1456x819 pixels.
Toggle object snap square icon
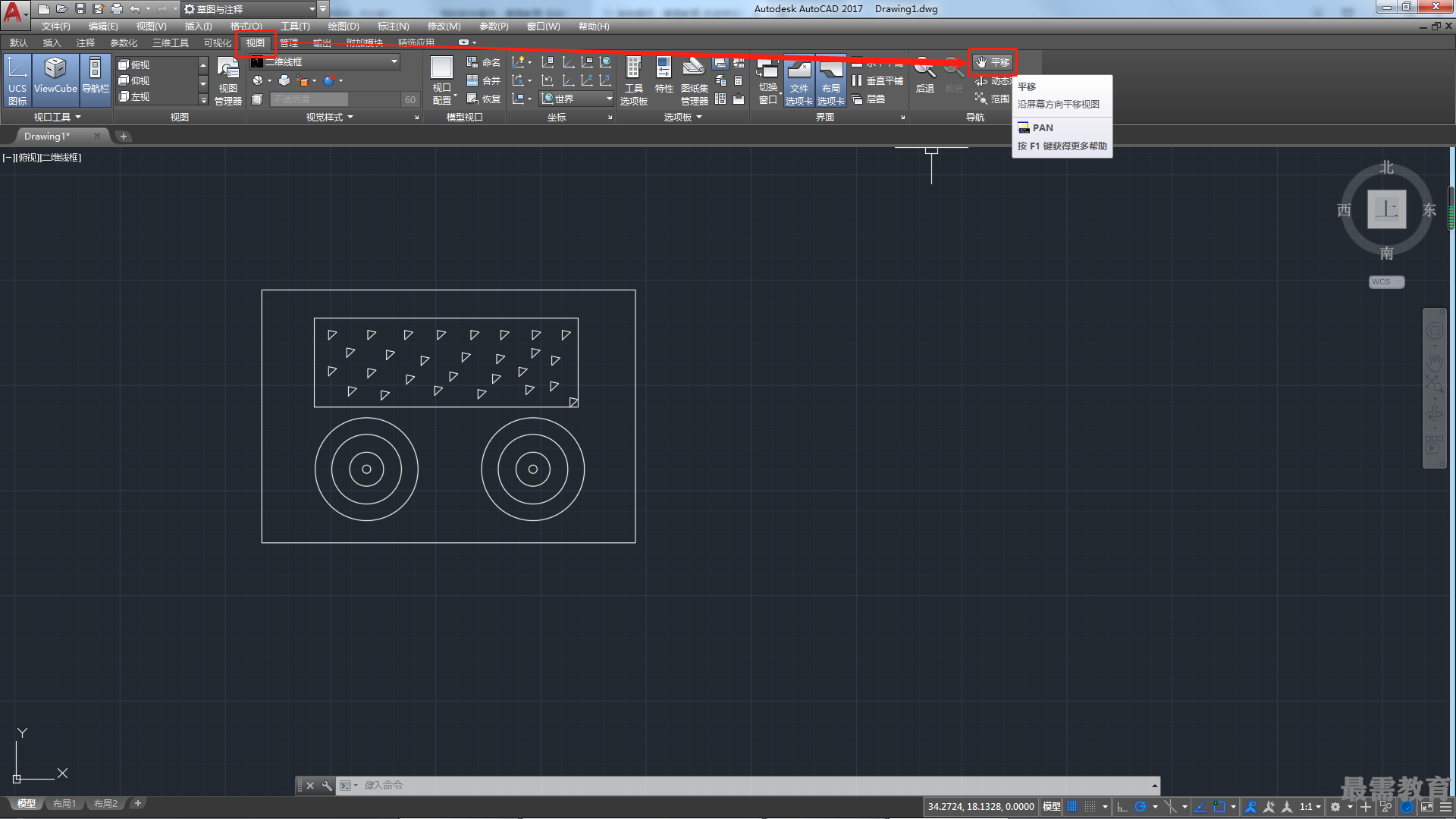tap(1219, 807)
